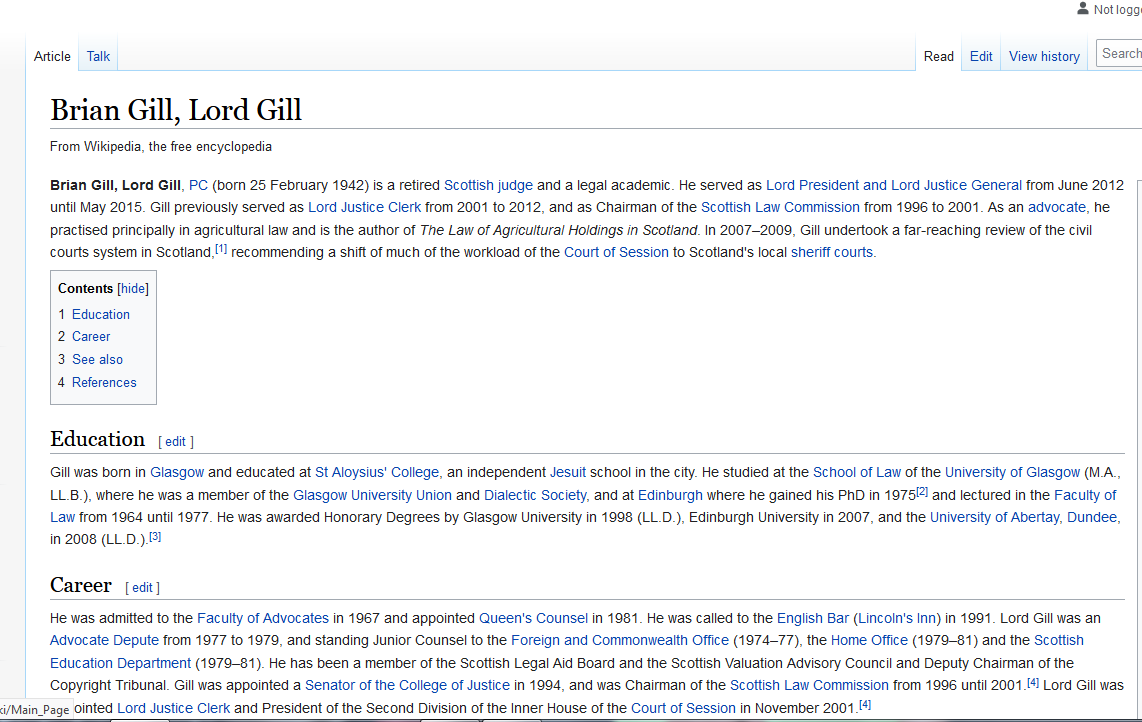Follow the advocate link

1057,207
